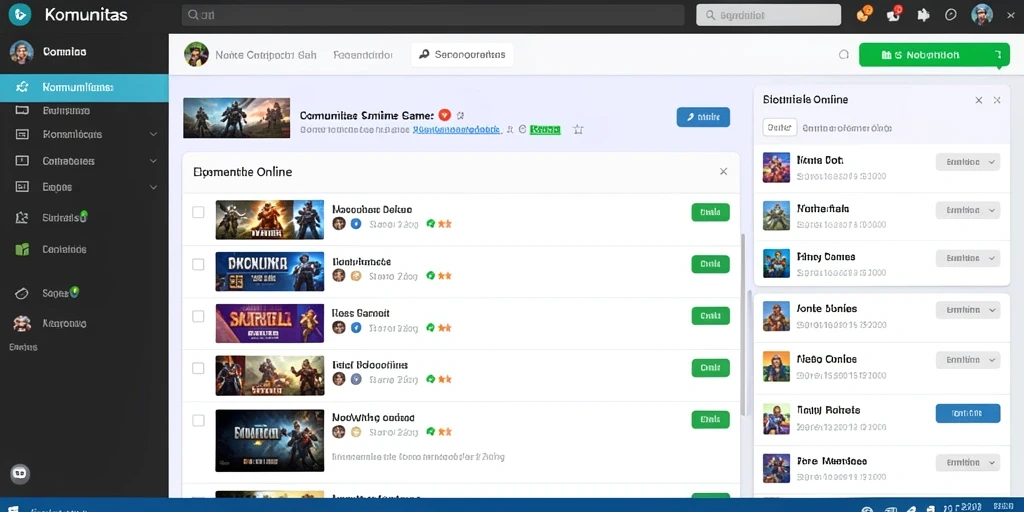Viewport: 1024px width, 512px height.
Task: Expand the fifth sidebar item chevron
Action: pyautogui.click(x=153, y=187)
